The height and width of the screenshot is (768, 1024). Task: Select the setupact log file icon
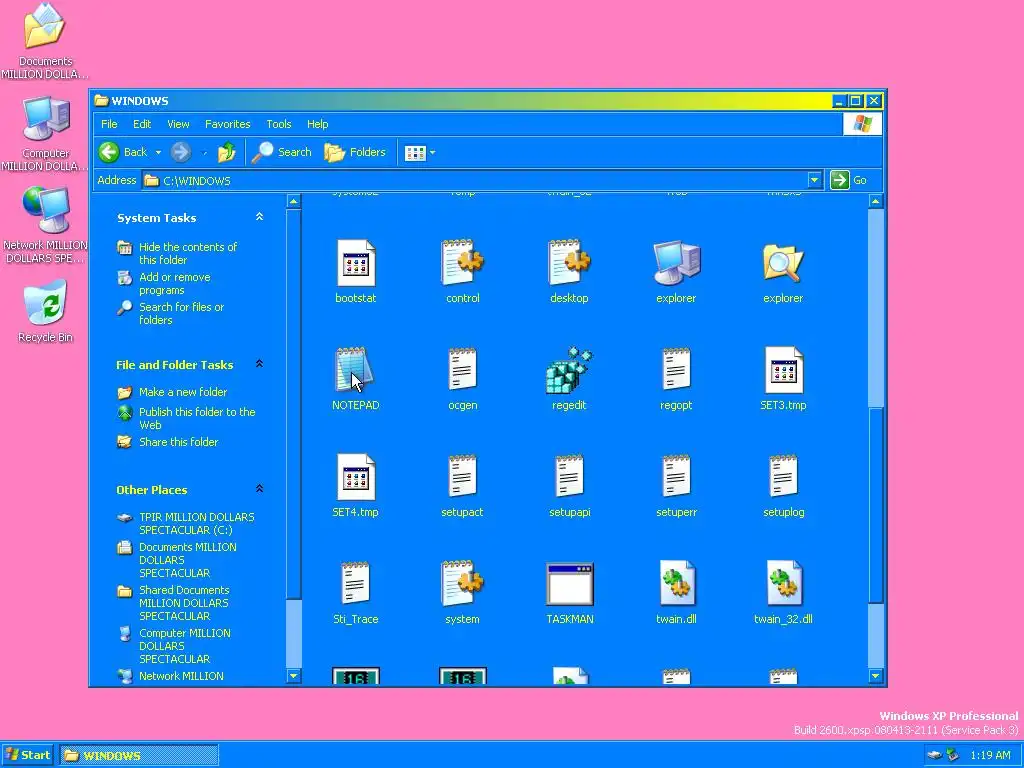tap(462, 477)
